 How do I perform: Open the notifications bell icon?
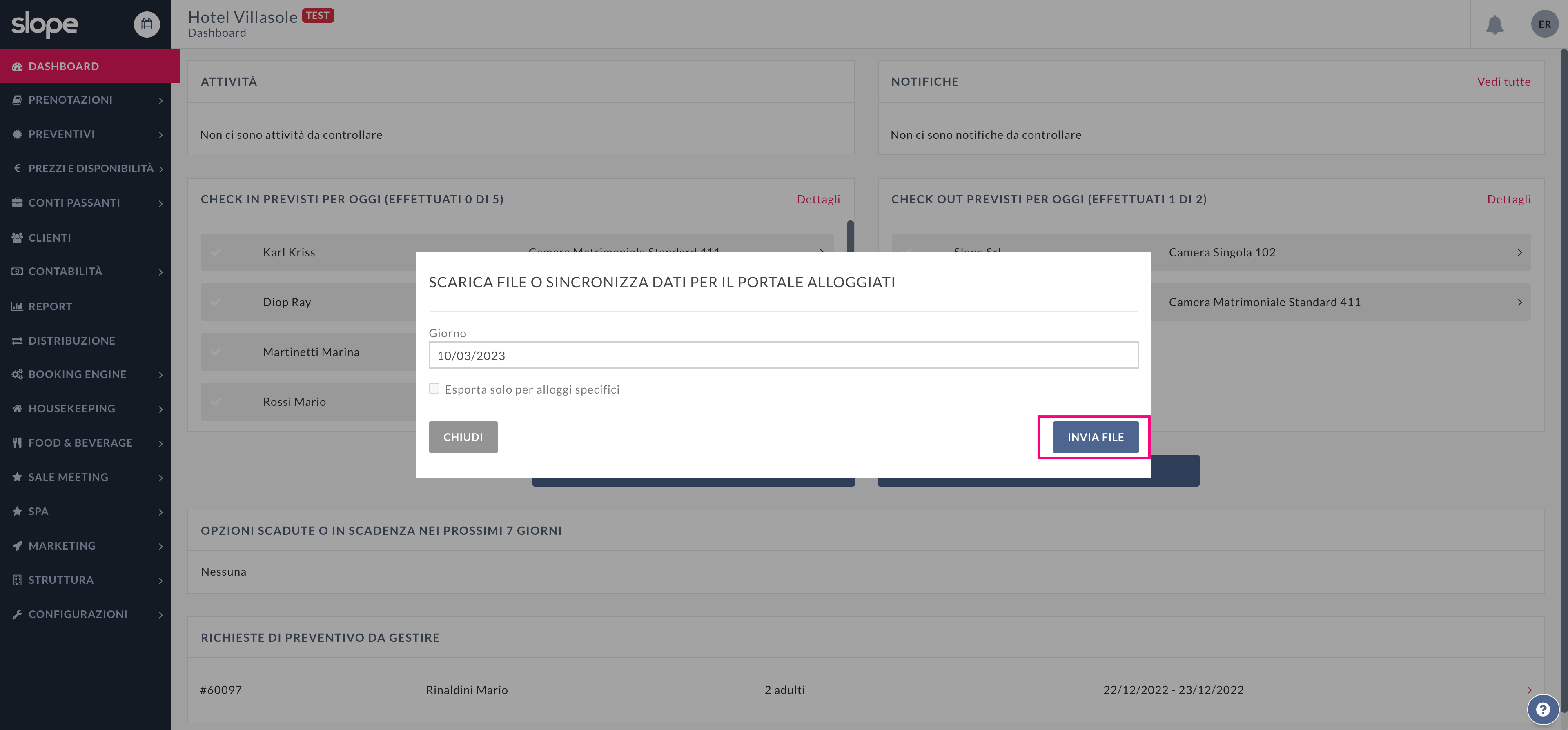click(x=1494, y=25)
